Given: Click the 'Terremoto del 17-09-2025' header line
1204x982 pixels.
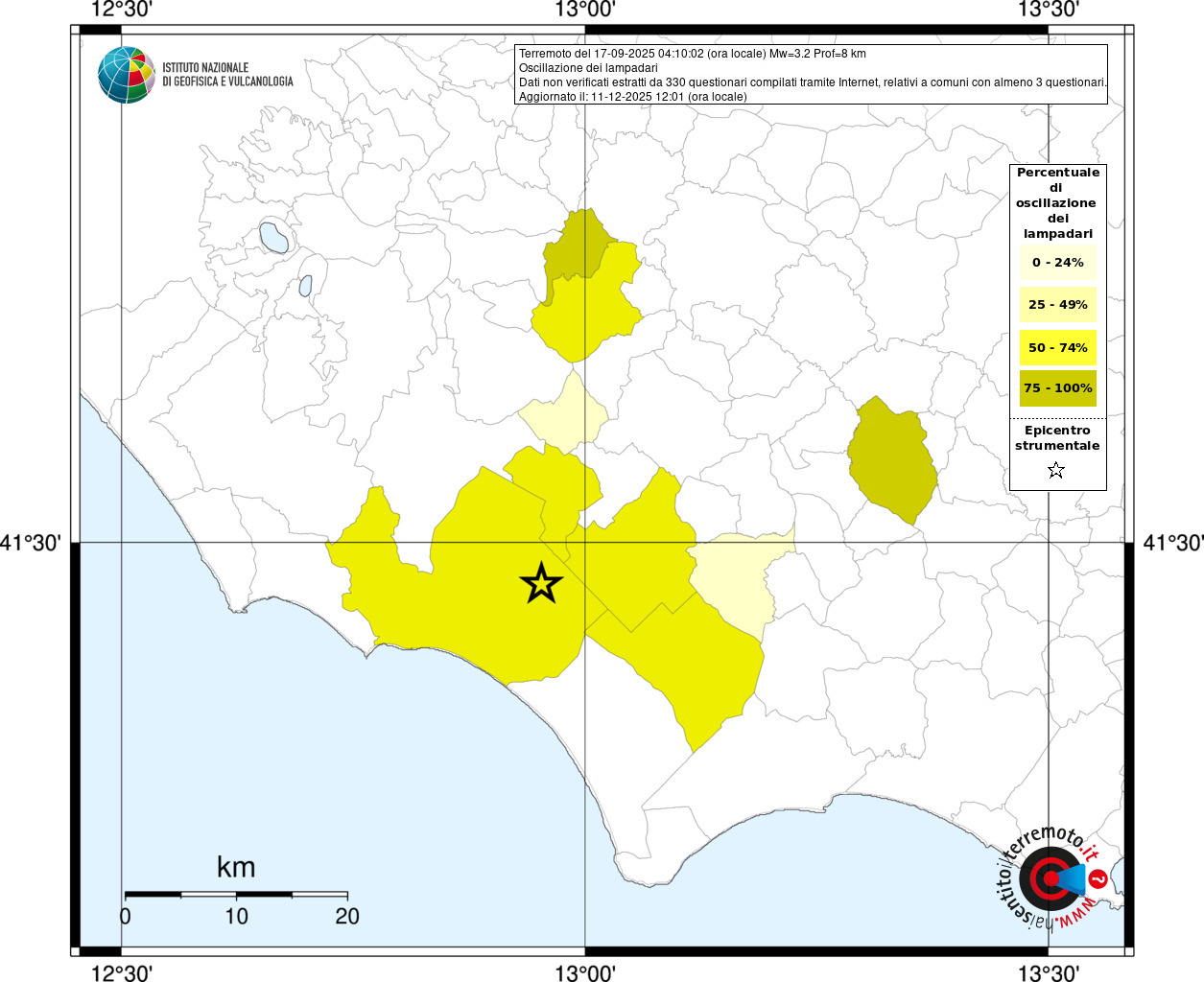Looking at the screenshot, I should coord(692,54).
